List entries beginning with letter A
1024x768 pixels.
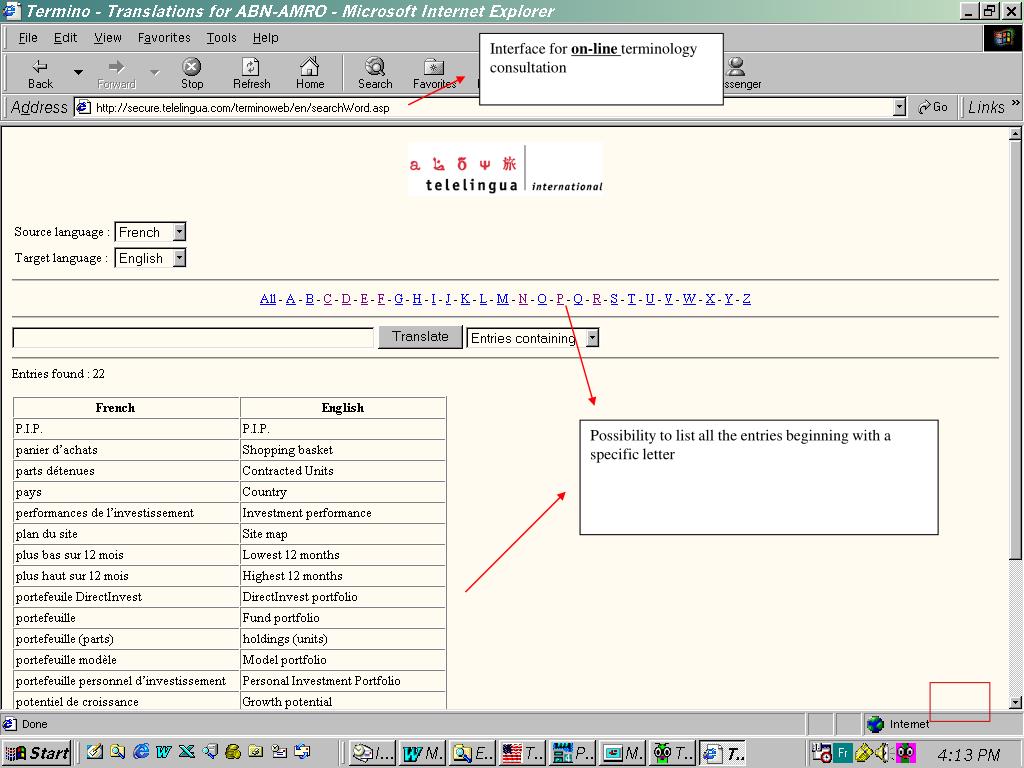coord(291,299)
